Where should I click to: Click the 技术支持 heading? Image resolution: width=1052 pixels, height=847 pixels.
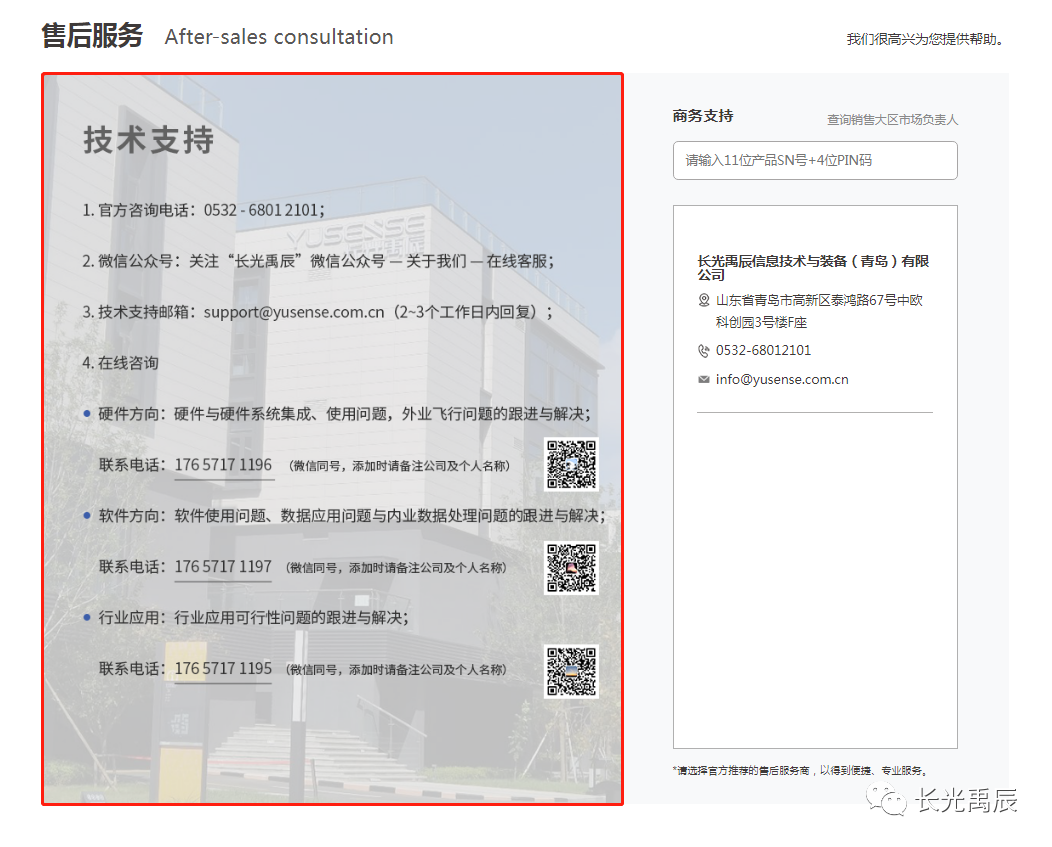148,140
